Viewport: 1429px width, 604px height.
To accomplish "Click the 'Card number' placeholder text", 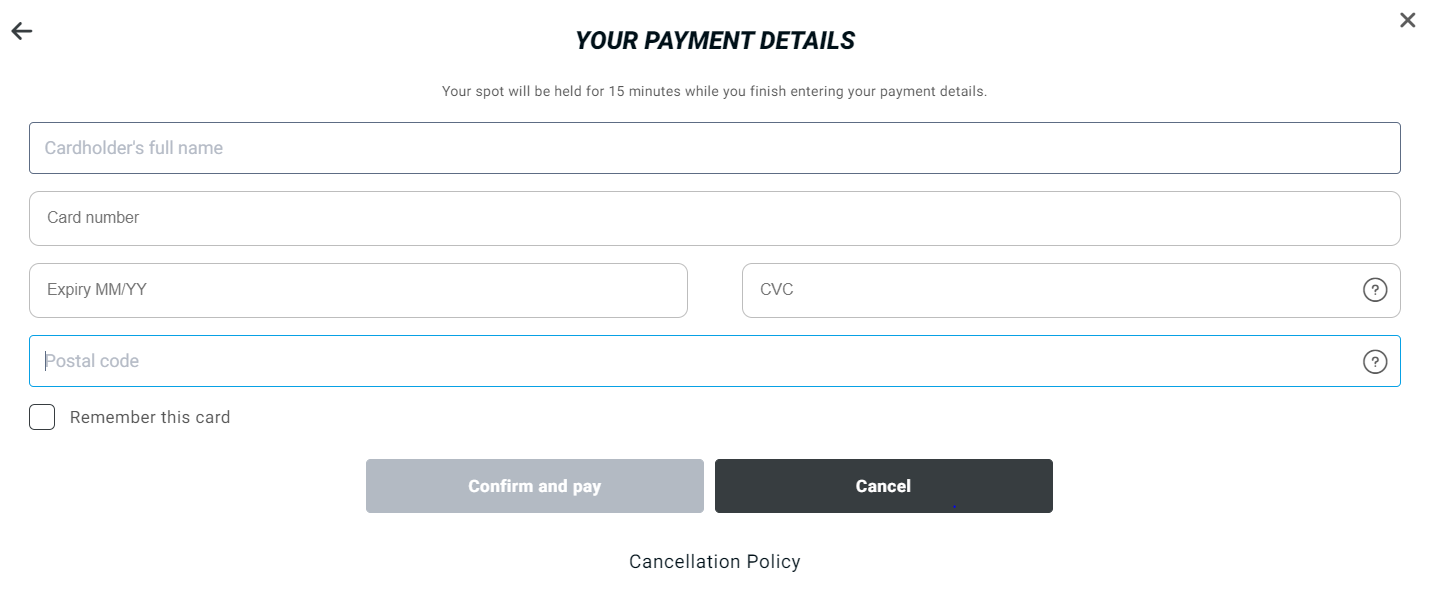I will (93, 218).
